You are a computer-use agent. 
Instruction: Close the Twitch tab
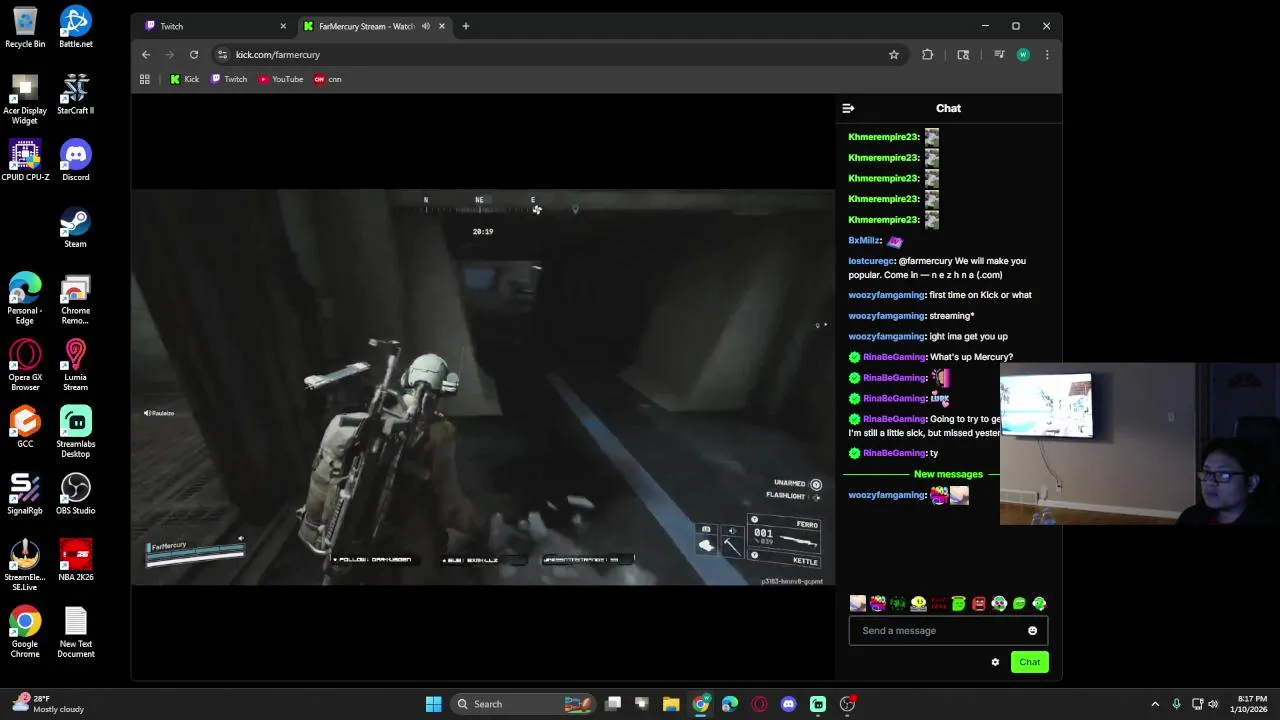(x=283, y=26)
